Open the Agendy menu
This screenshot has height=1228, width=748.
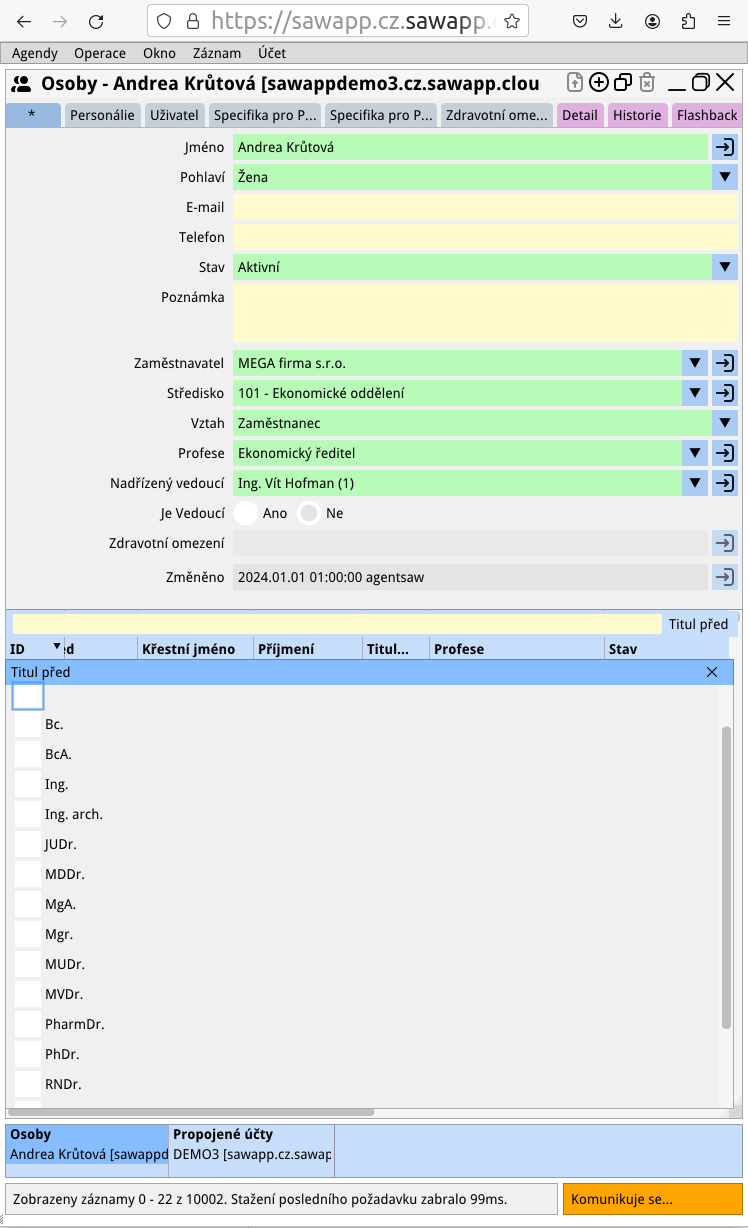coord(35,53)
